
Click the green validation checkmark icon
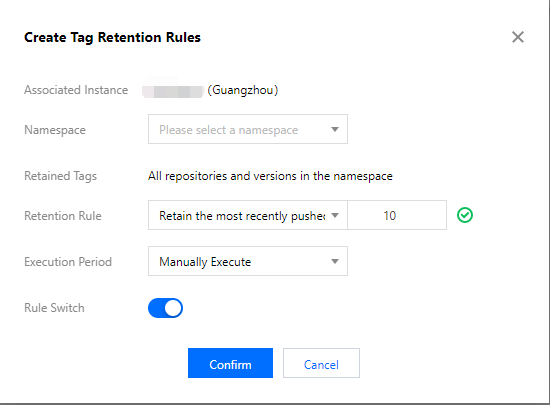(x=465, y=215)
